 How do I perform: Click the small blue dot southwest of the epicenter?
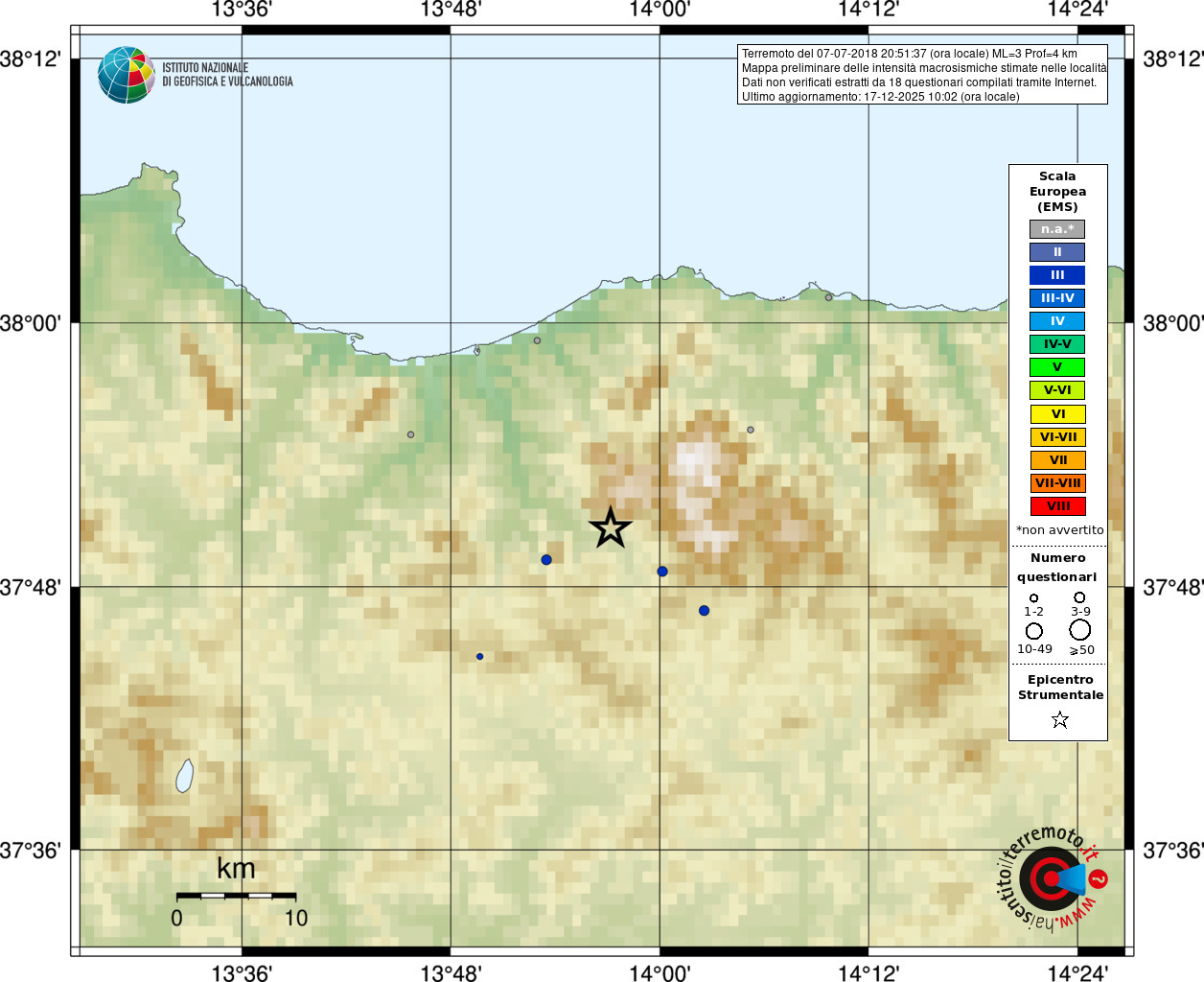480,657
